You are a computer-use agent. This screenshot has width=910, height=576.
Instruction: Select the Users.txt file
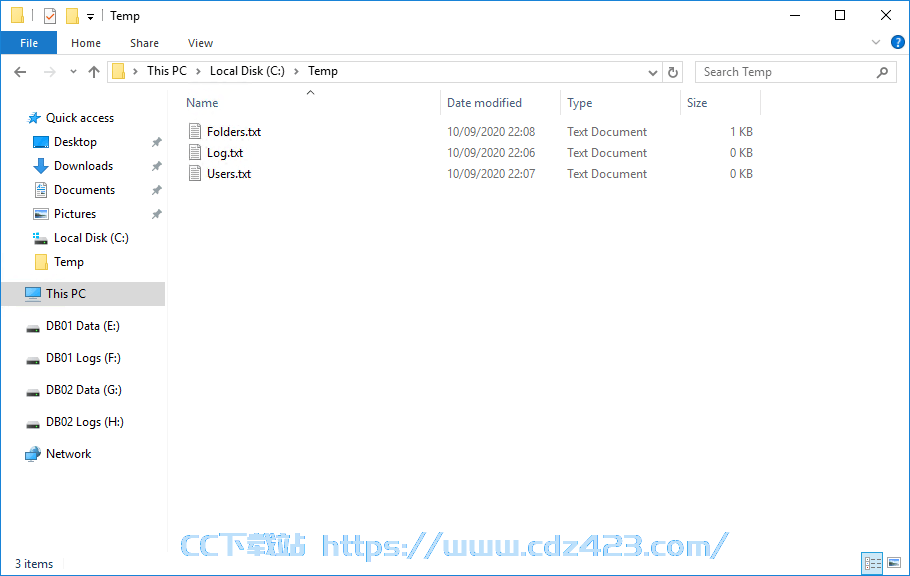[x=229, y=174]
